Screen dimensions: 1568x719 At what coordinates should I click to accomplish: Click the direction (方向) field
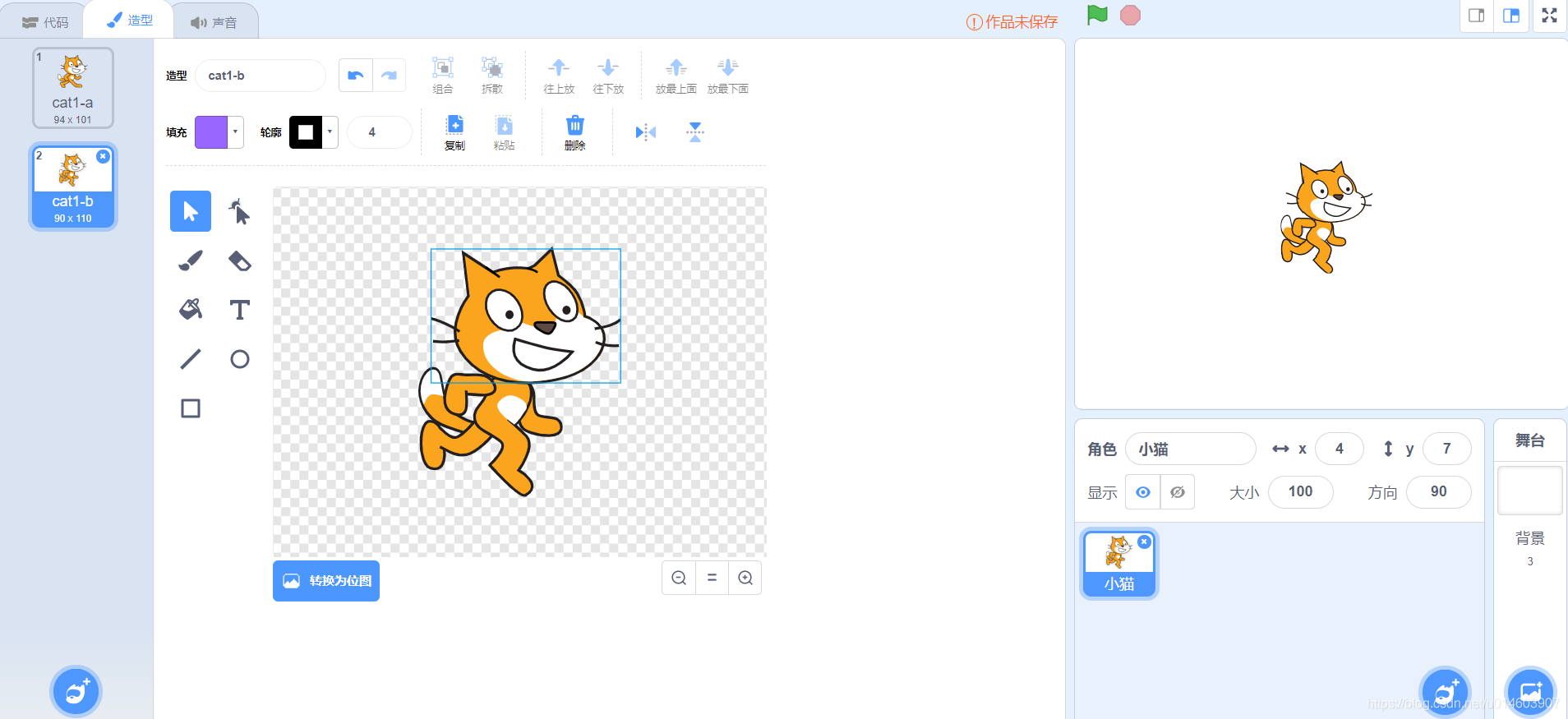pos(1439,492)
